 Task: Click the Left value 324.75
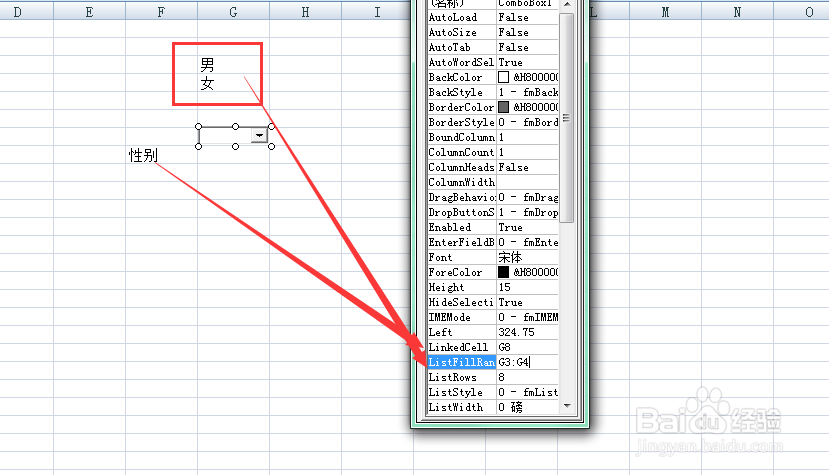[528, 332]
